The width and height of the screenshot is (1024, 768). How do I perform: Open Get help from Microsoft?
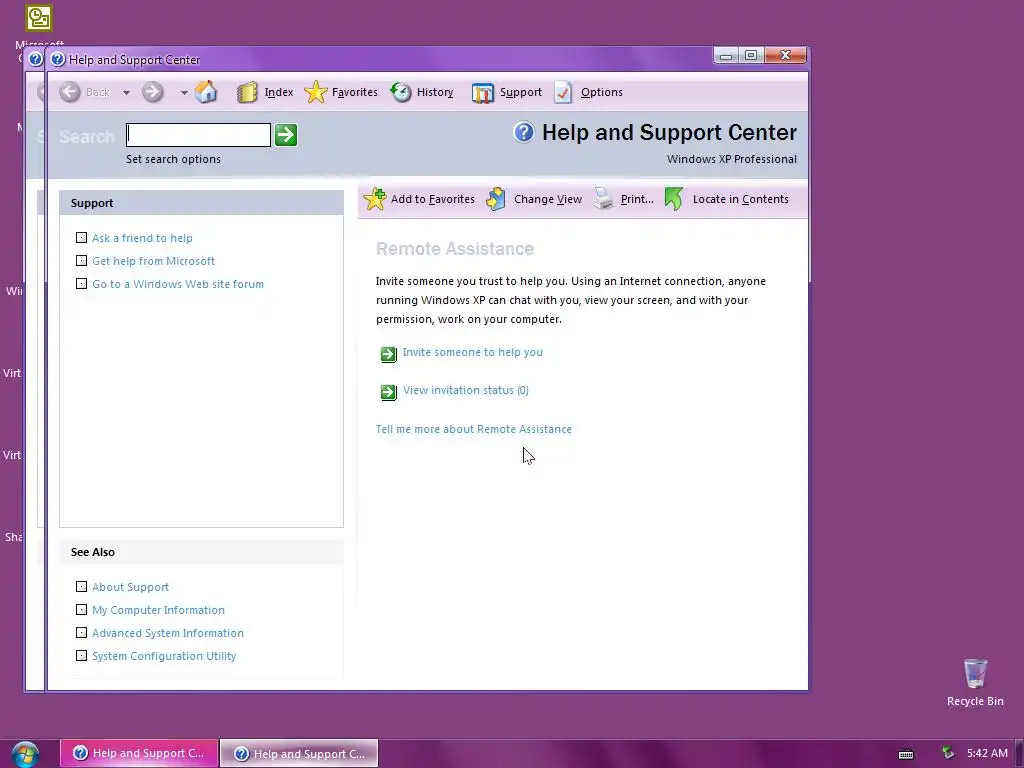[153, 261]
